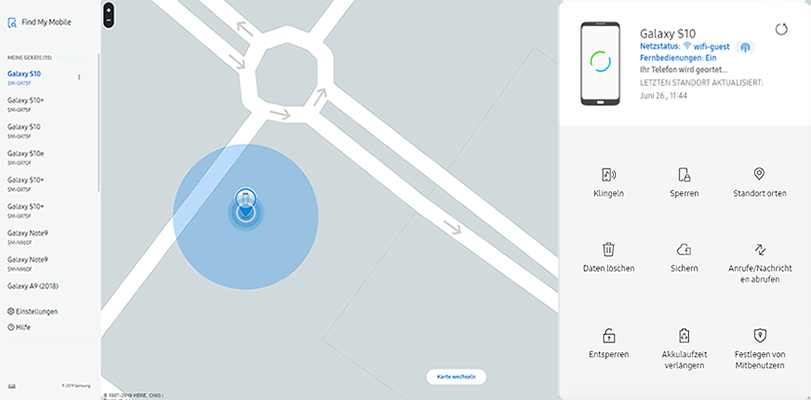Open the three-dot menu for Galaxy S10
This screenshot has width=811, height=400.
[x=79, y=77]
